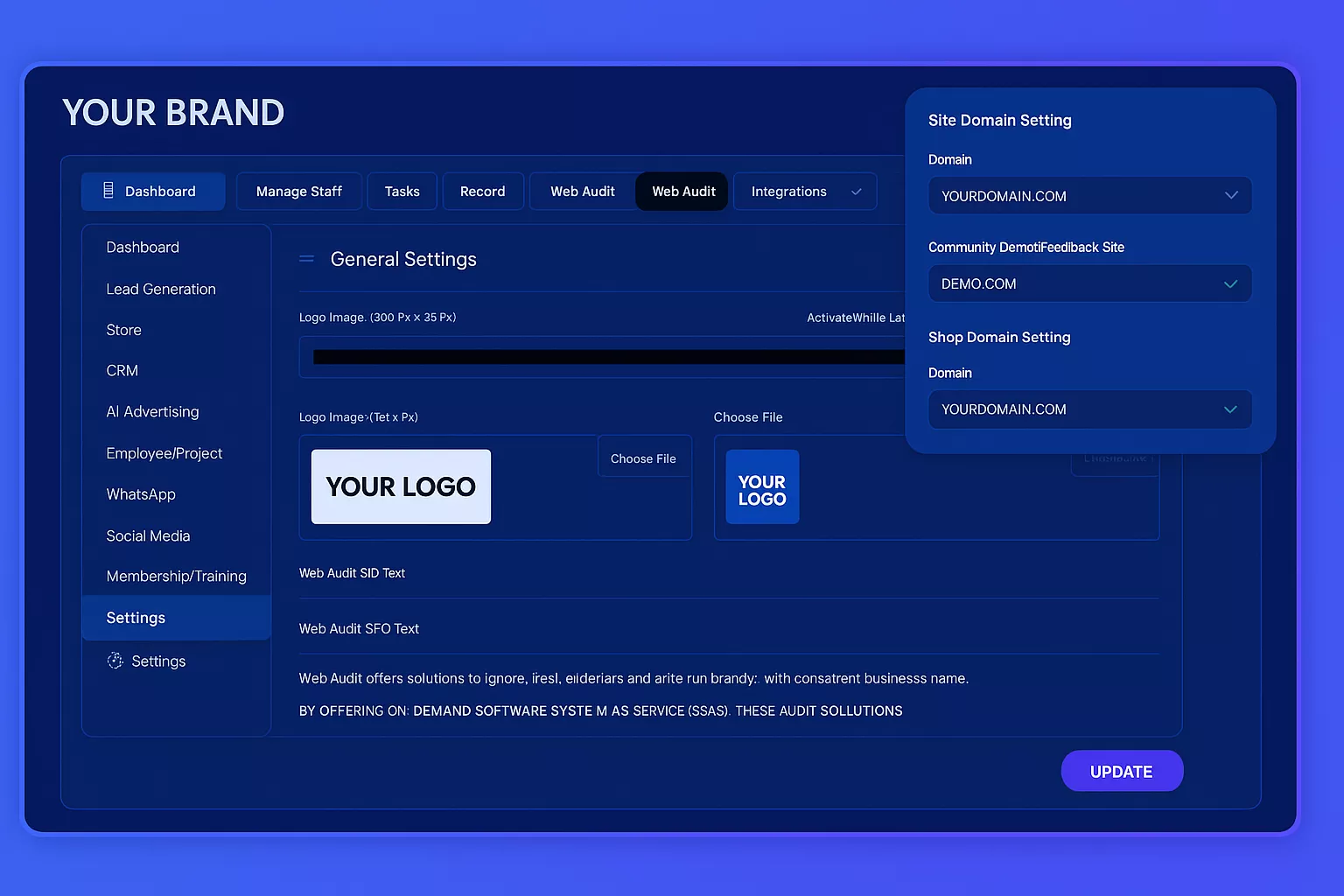Click the white YOUR LOGO preview image
Viewport: 1344px width, 896px height.
click(x=401, y=486)
